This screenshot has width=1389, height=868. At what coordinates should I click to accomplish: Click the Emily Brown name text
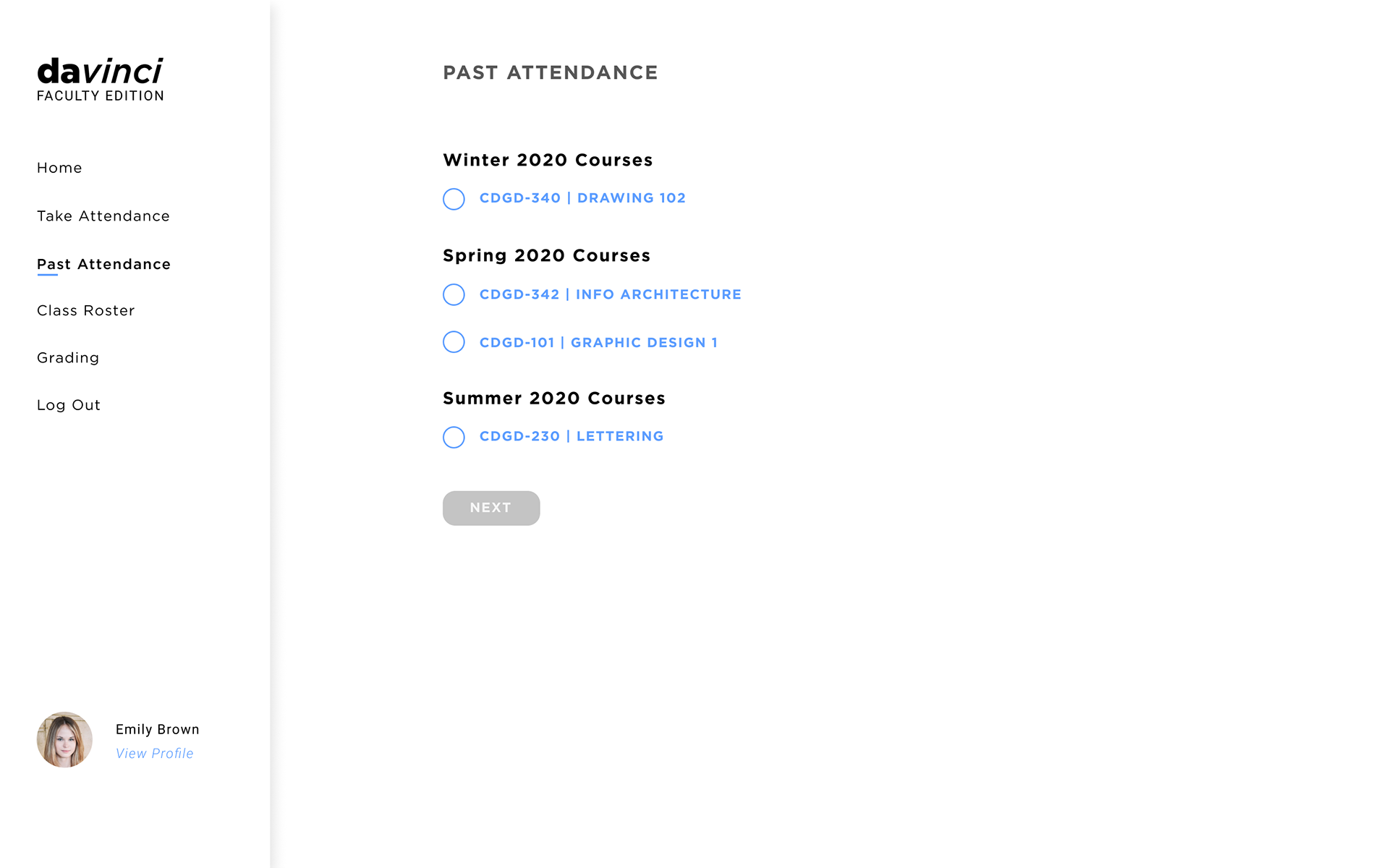158,729
